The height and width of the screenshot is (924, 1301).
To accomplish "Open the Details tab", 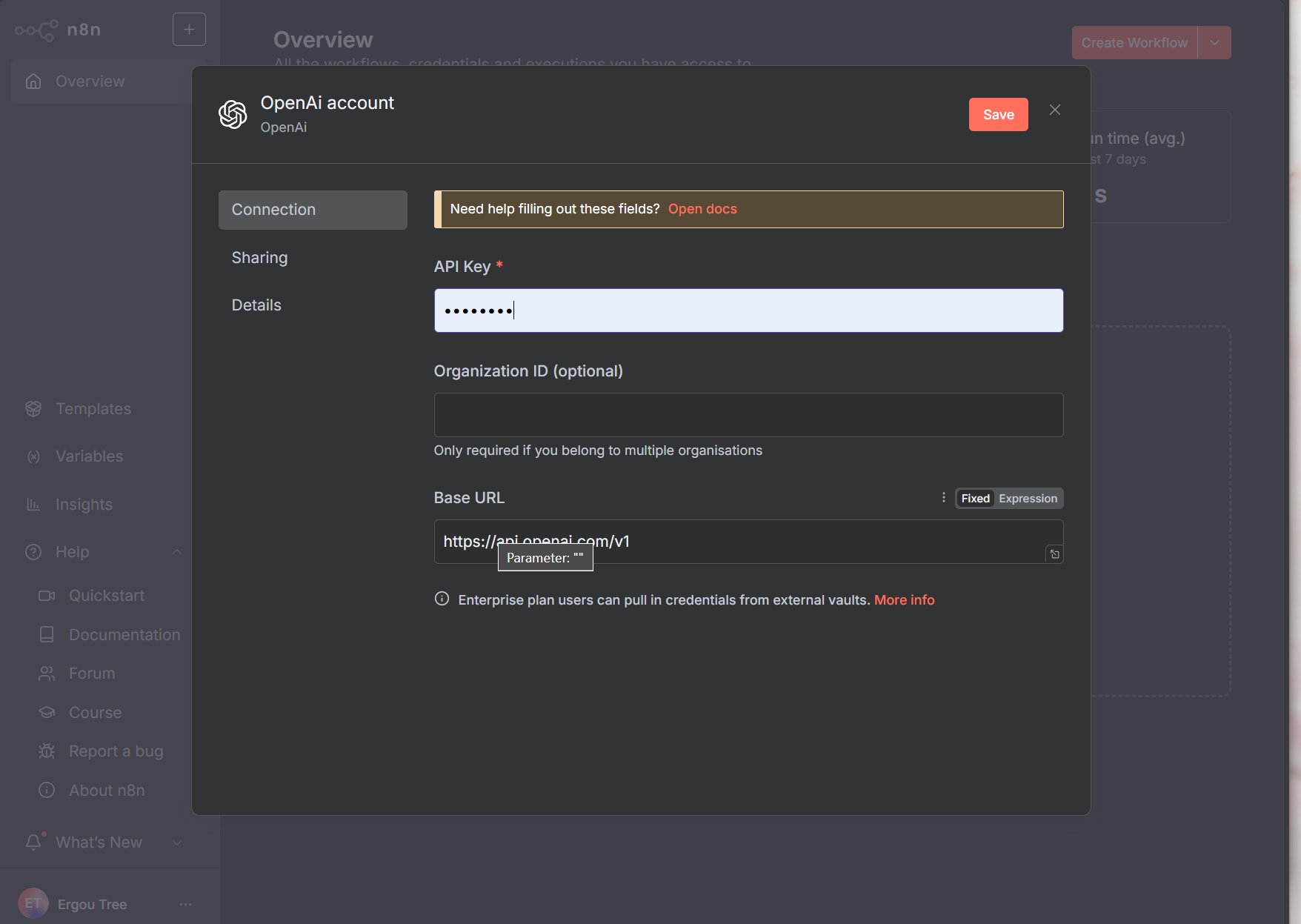I will (x=256, y=305).
